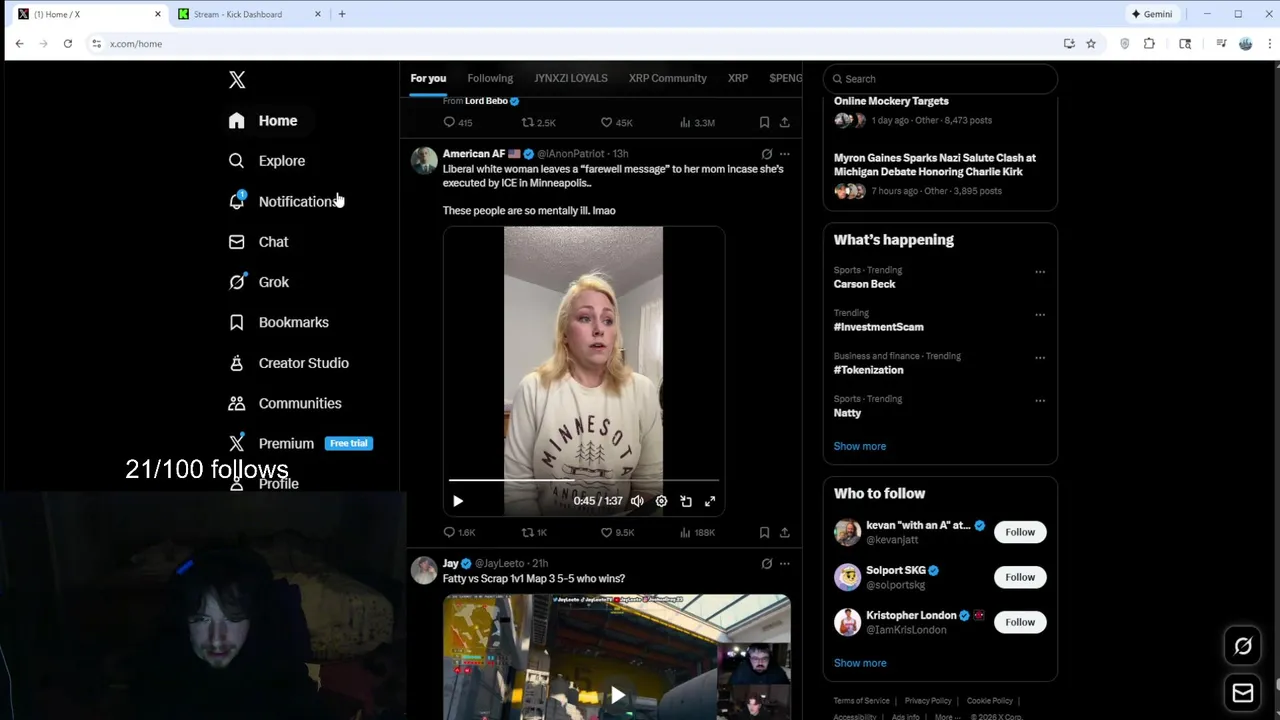Open Creator Studio
Viewport: 1280px width, 720px height.
288,363
